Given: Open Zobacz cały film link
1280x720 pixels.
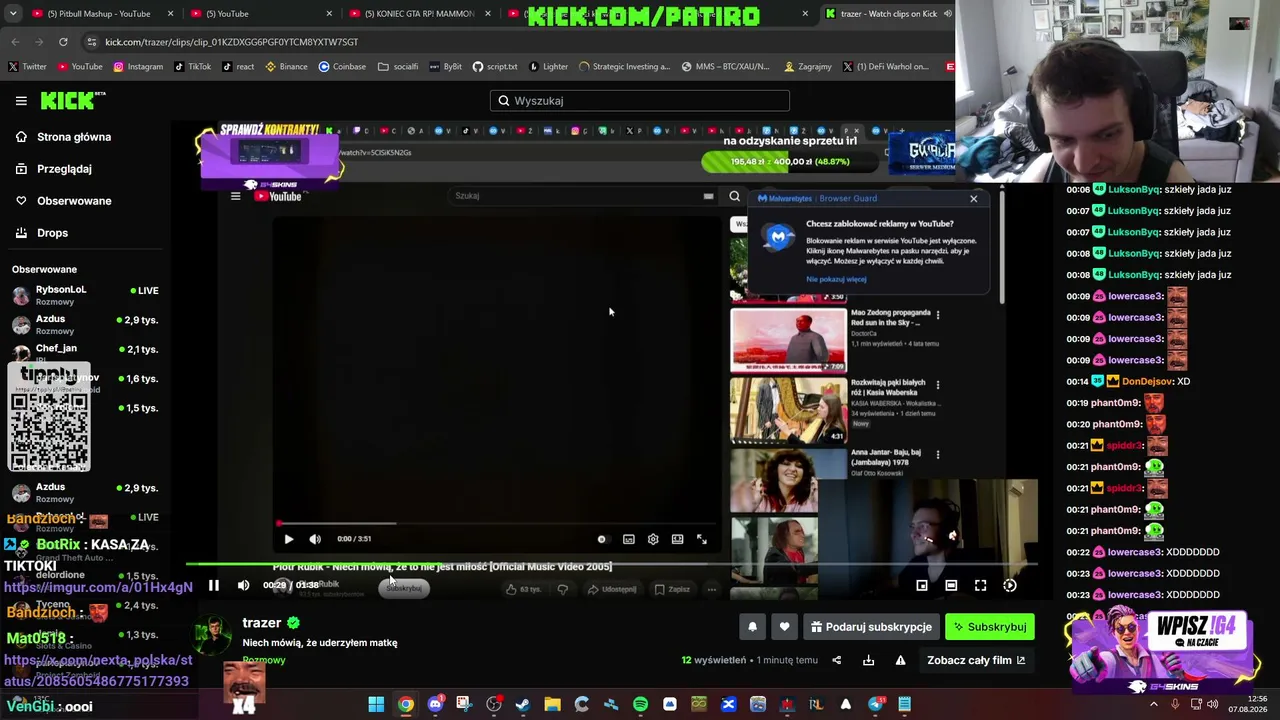Looking at the screenshot, I should (976, 660).
